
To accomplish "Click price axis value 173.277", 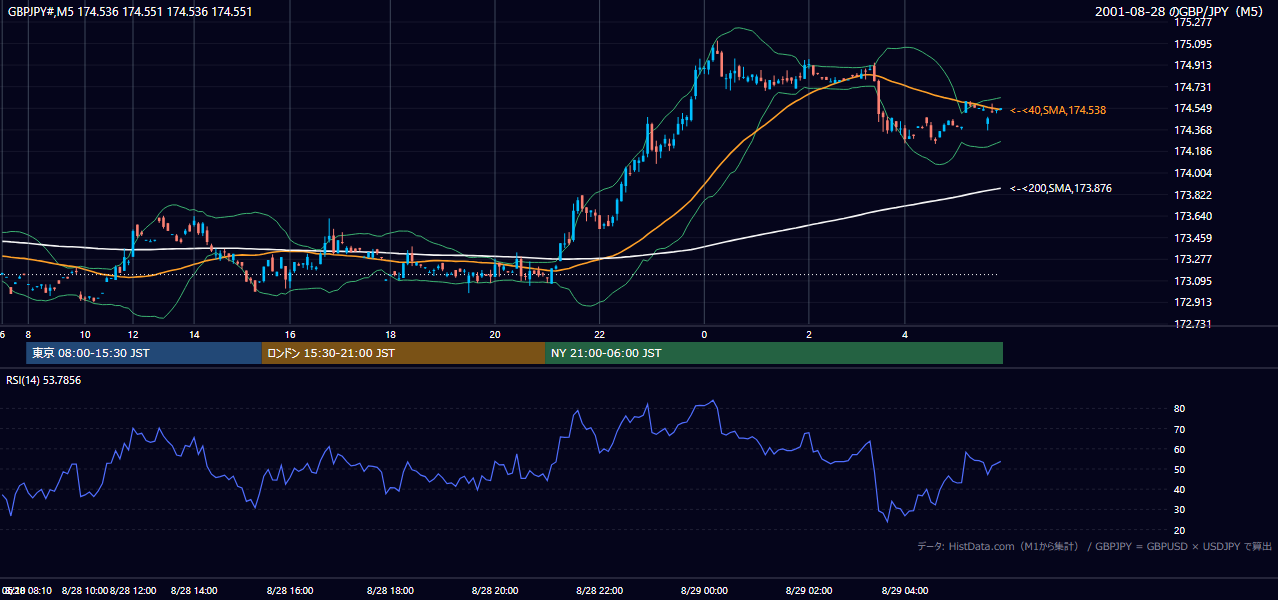I will [x=1192, y=259].
